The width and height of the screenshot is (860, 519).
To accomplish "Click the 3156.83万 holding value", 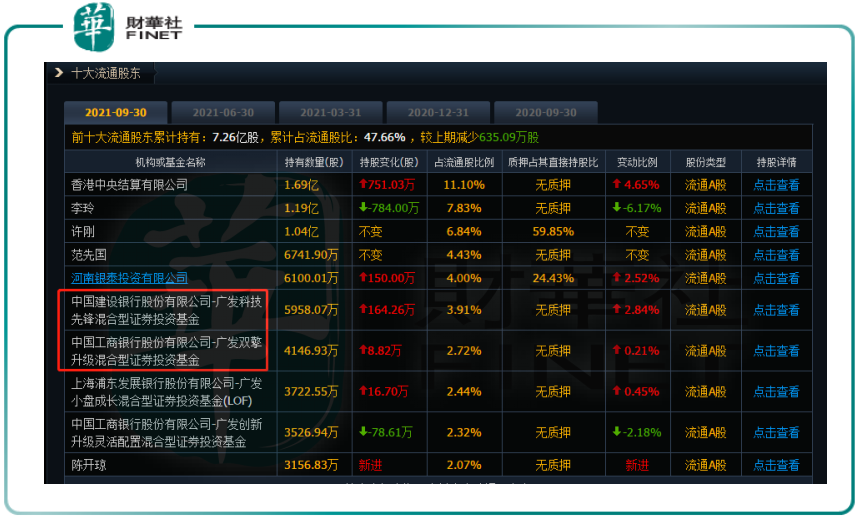I will [x=311, y=465].
